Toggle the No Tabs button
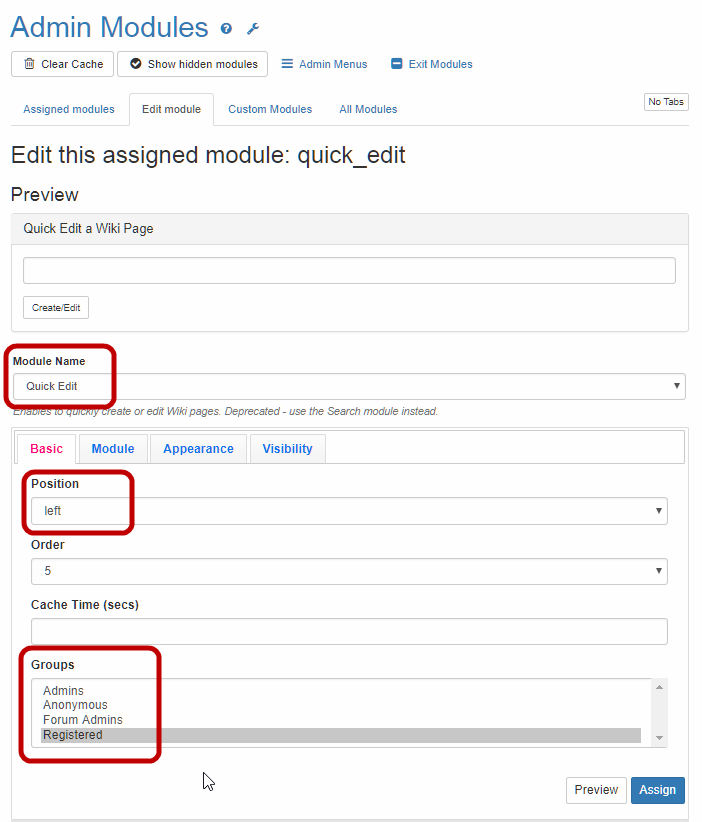 [666, 102]
